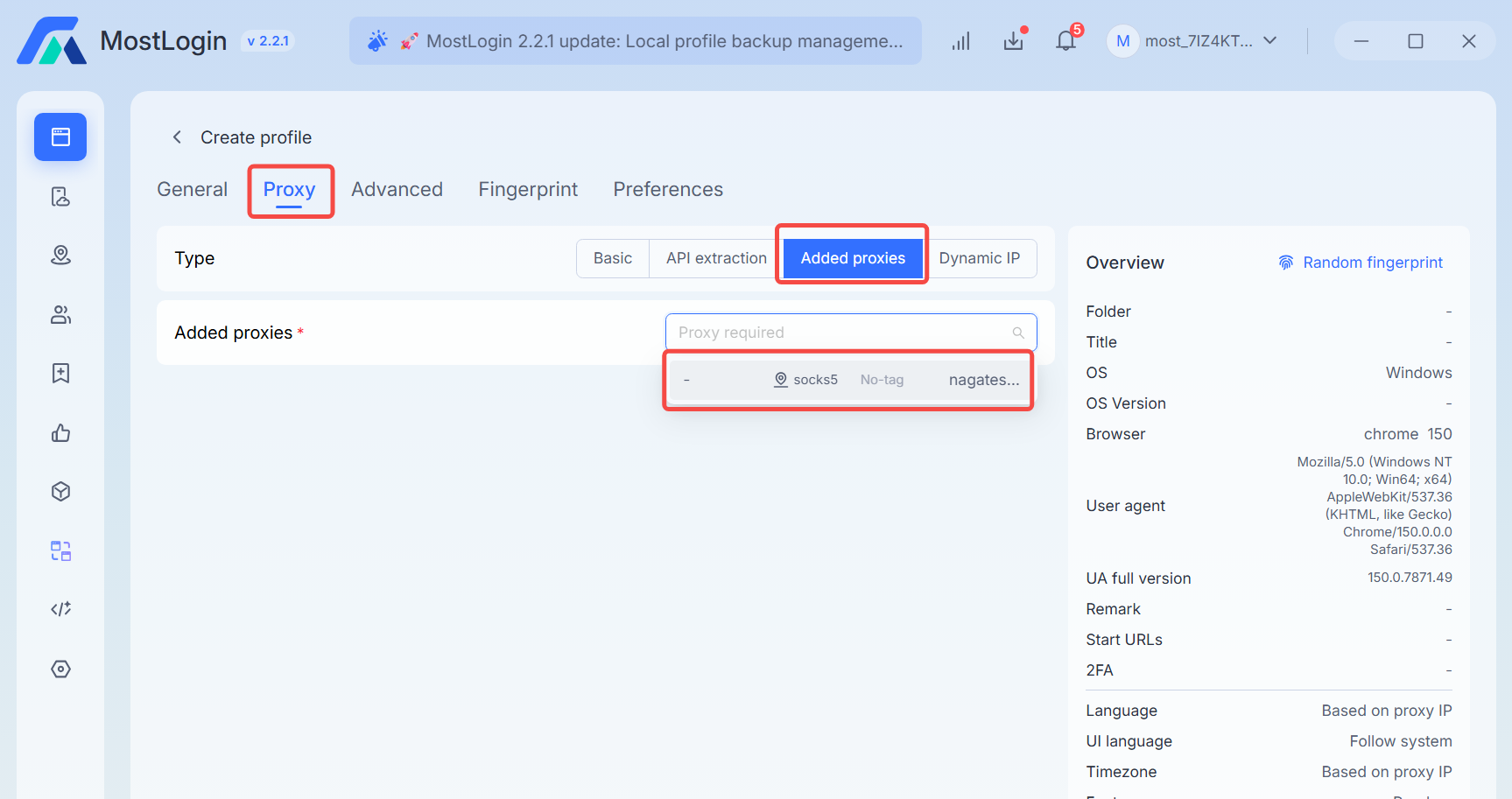Open the window sync grid sidebar icon
This screenshot has height=799, width=1512.
[x=60, y=550]
